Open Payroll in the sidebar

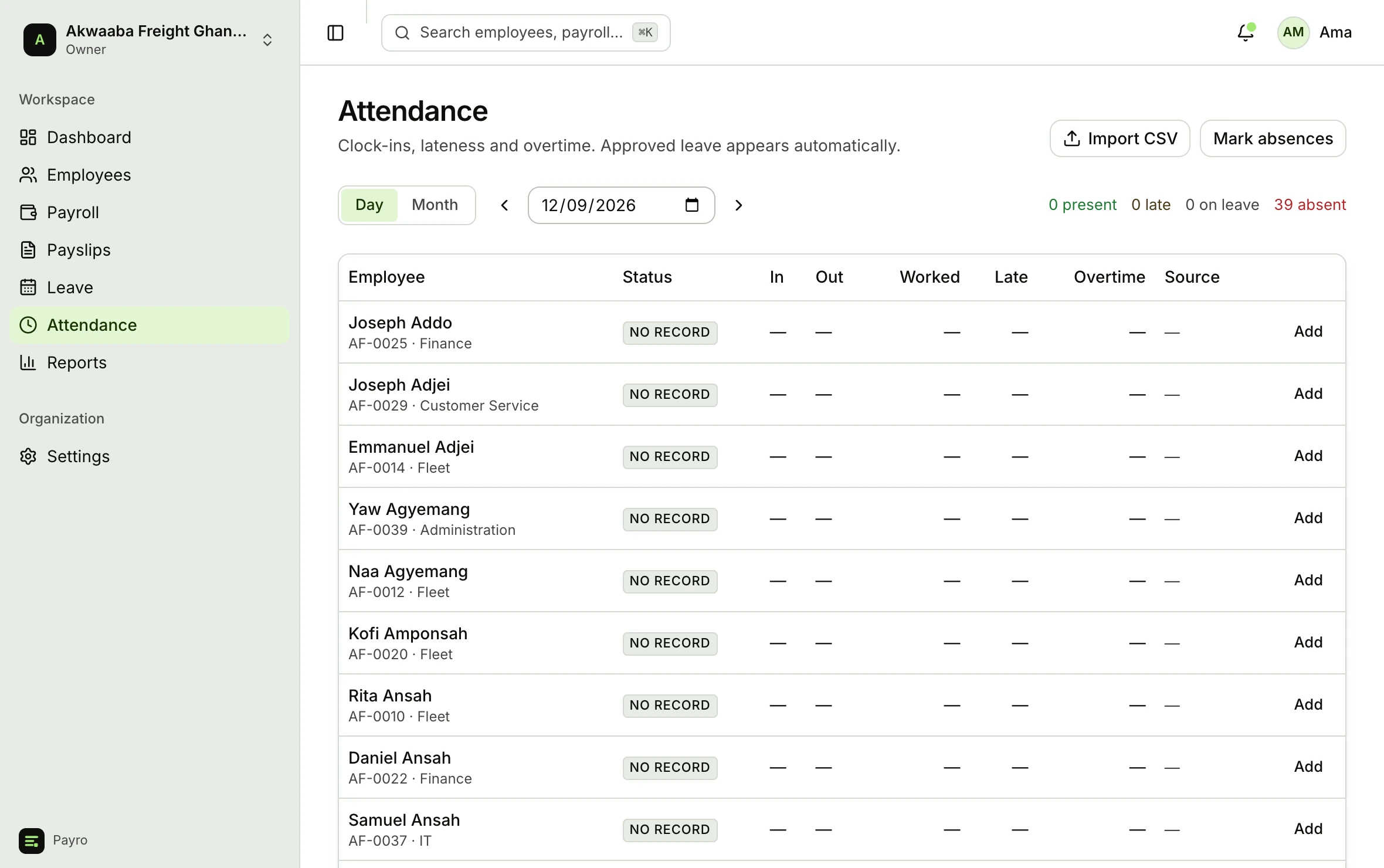coord(150,212)
